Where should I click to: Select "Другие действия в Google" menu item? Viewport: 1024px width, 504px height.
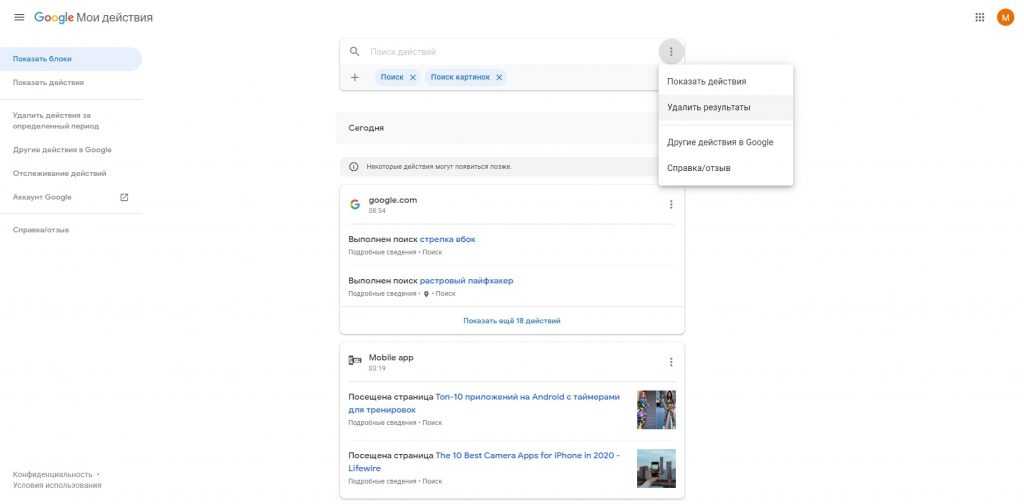[720, 142]
